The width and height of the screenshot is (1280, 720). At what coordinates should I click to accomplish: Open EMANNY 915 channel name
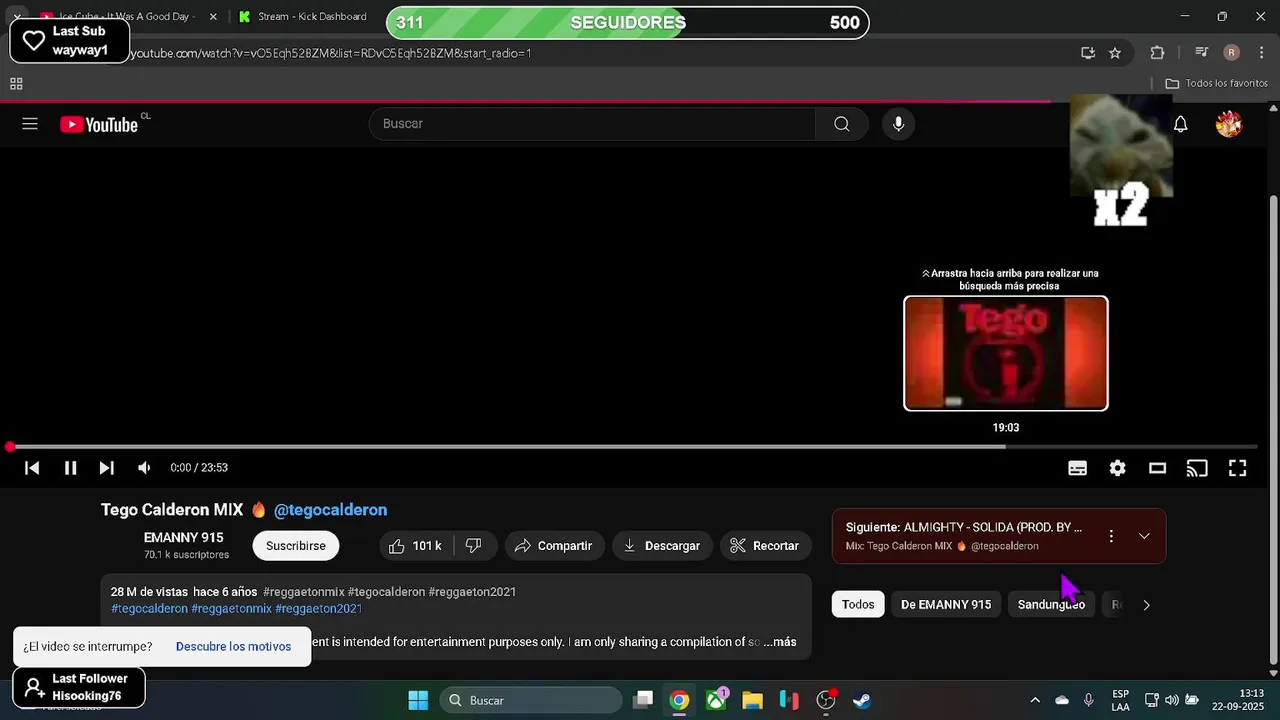point(183,538)
